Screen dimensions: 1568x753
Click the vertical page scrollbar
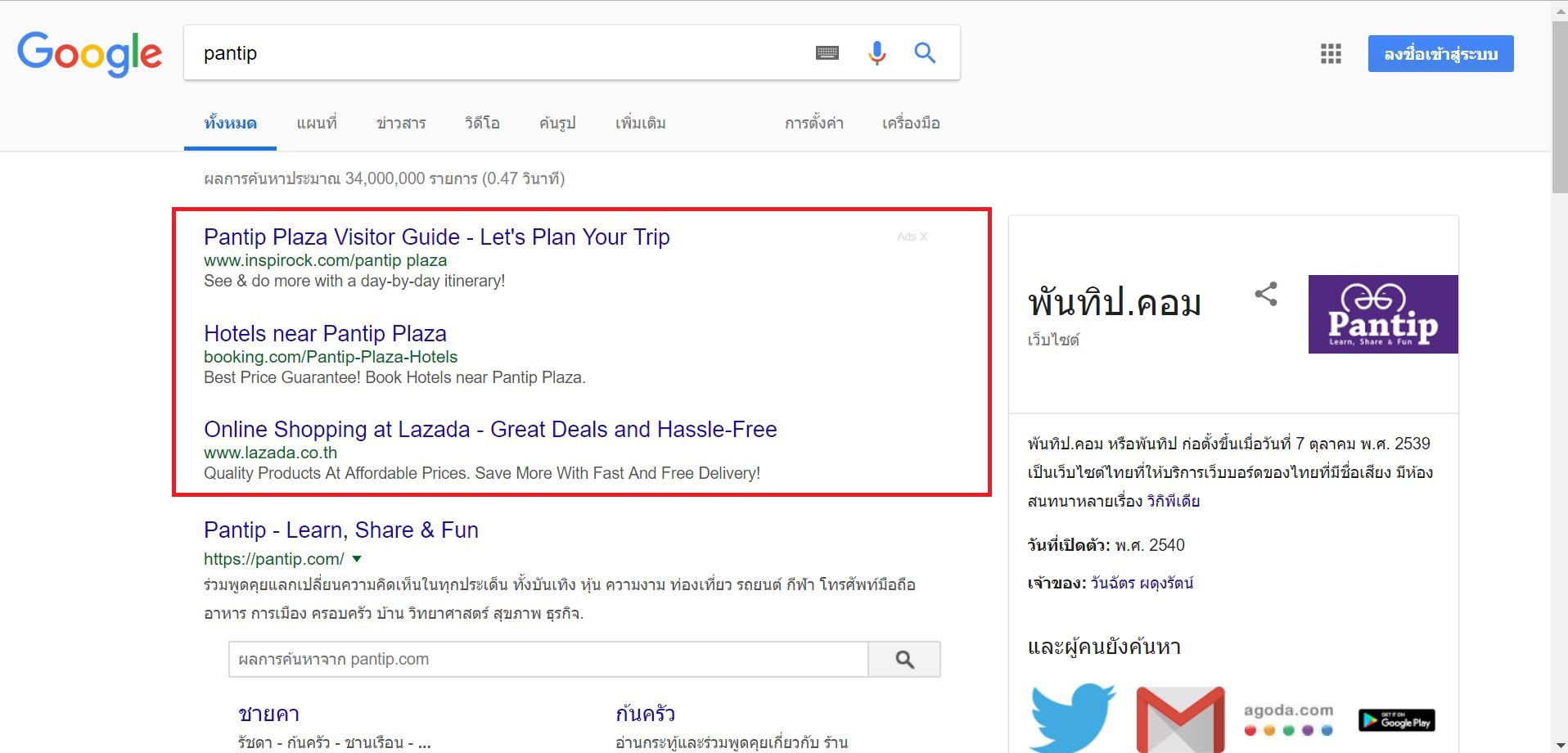pos(1559,106)
